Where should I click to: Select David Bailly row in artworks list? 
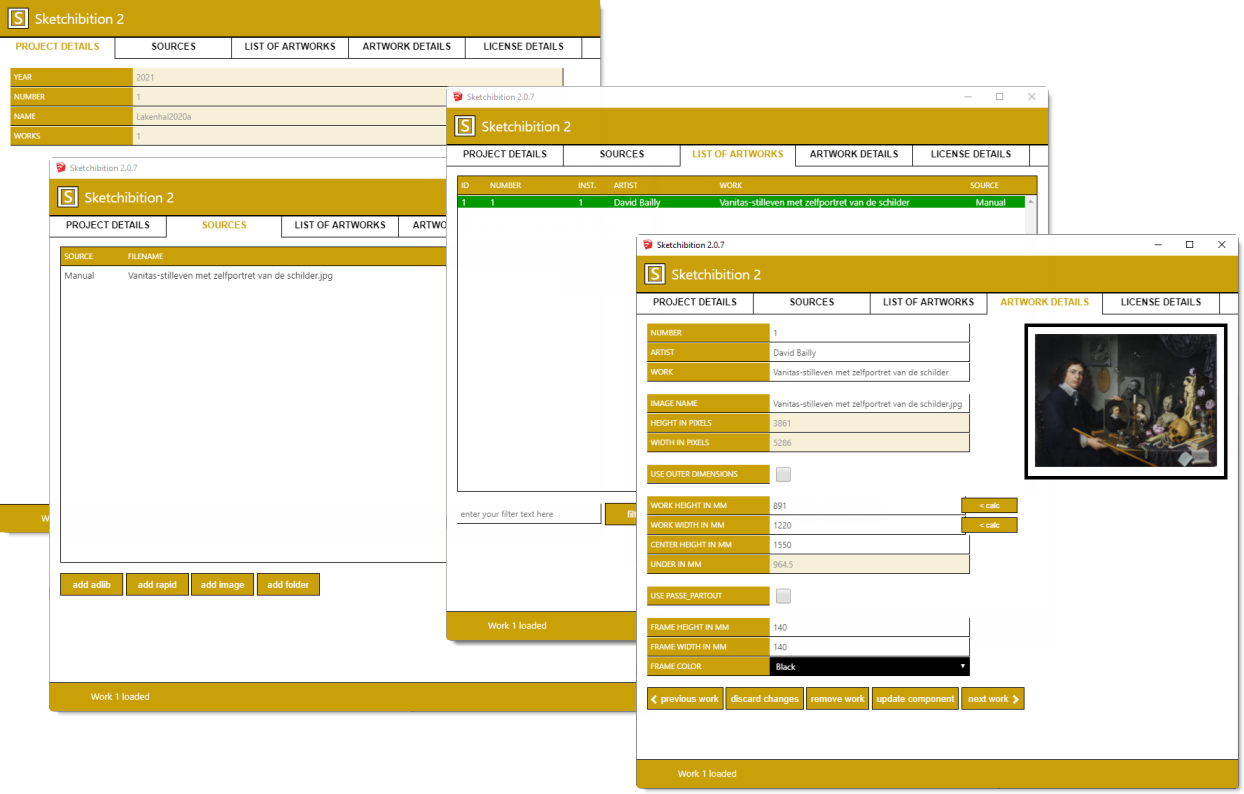[x=741, y=202]
